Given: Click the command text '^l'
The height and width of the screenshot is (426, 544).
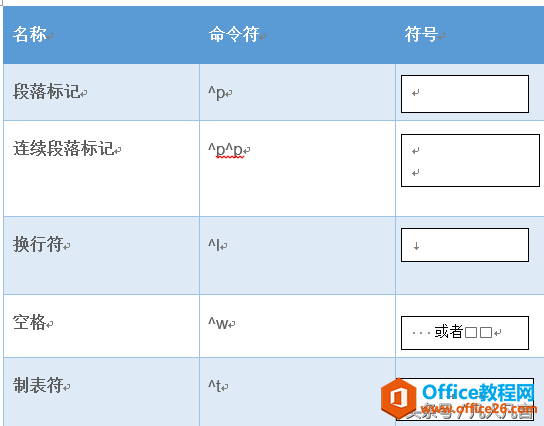Looking at the screenshot, I should coord(214,245).
